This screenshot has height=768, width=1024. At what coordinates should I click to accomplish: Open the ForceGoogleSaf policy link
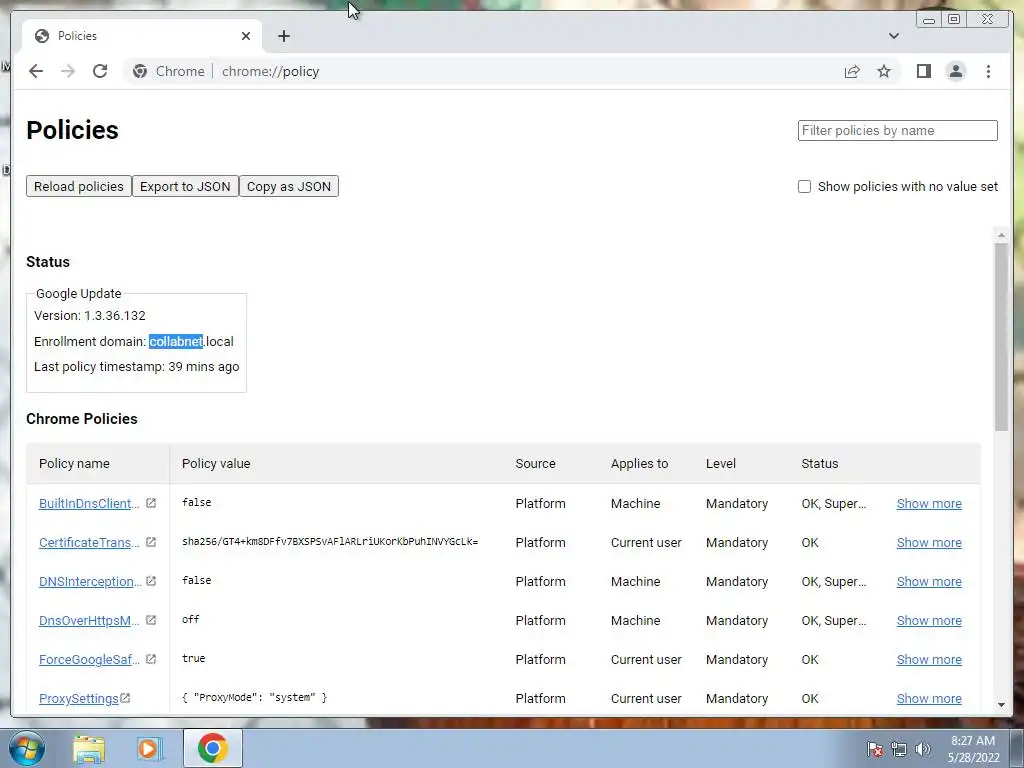click(89, 660)
